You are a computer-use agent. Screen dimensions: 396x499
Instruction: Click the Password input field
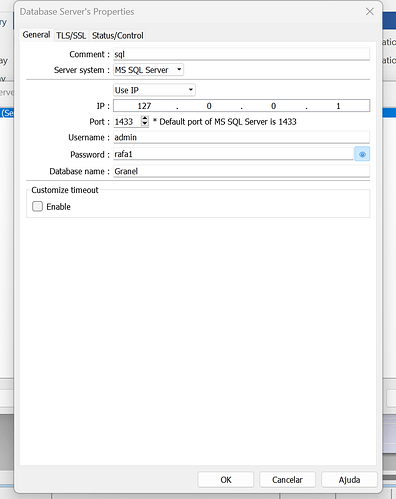click(x=233, y=154)
